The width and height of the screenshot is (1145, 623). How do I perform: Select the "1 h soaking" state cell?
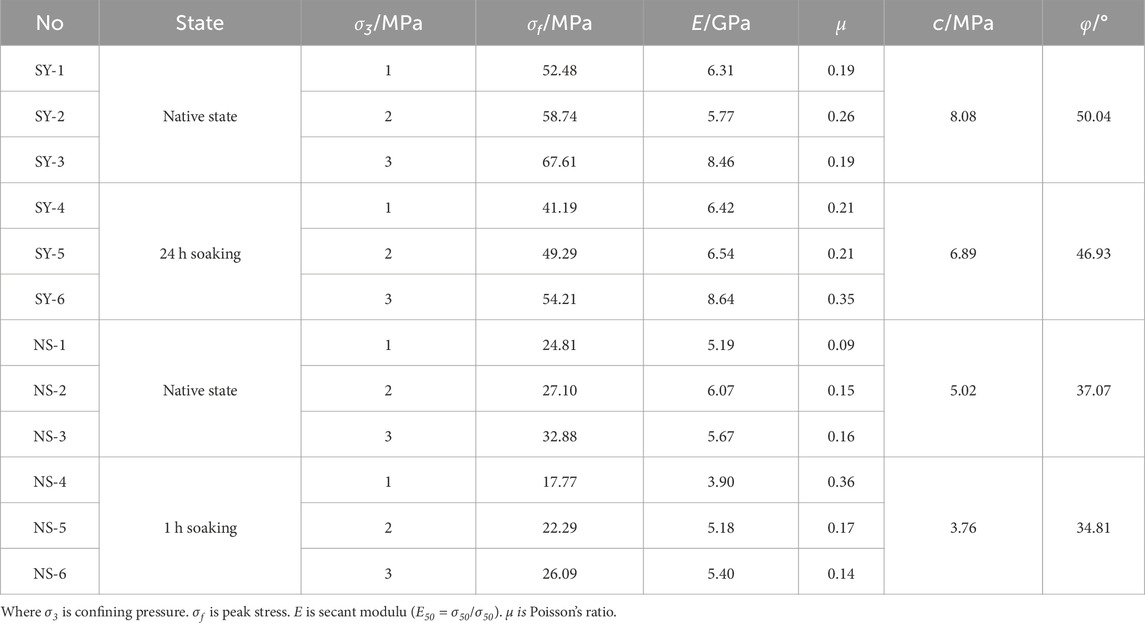[200, 527]
